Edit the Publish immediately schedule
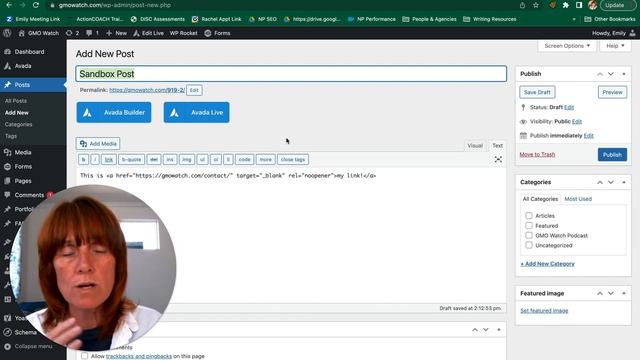The width and height of the screenshot is (640, 360). coord(589,136)
